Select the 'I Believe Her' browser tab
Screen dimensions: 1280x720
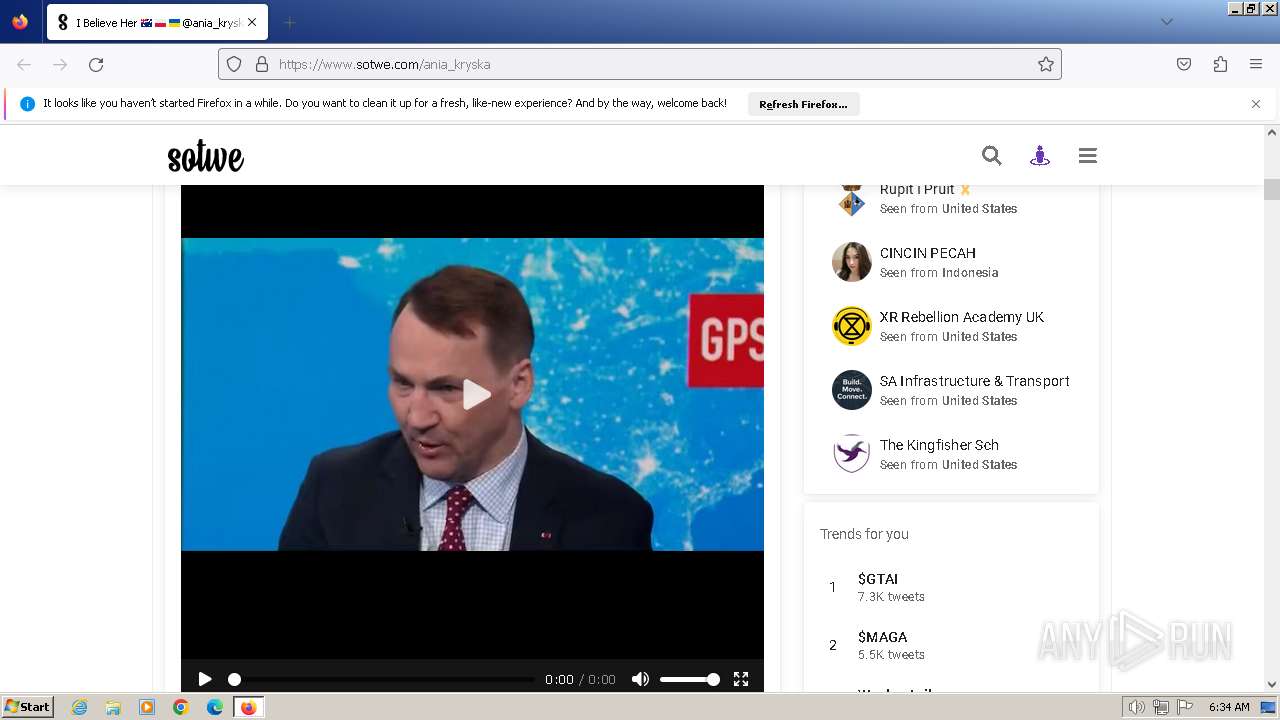(x=157, y=22)
